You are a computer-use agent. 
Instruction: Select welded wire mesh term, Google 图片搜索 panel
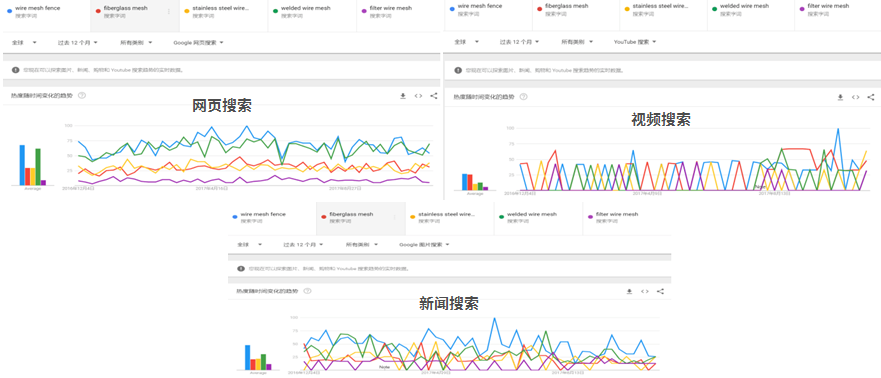pos(537,217)
